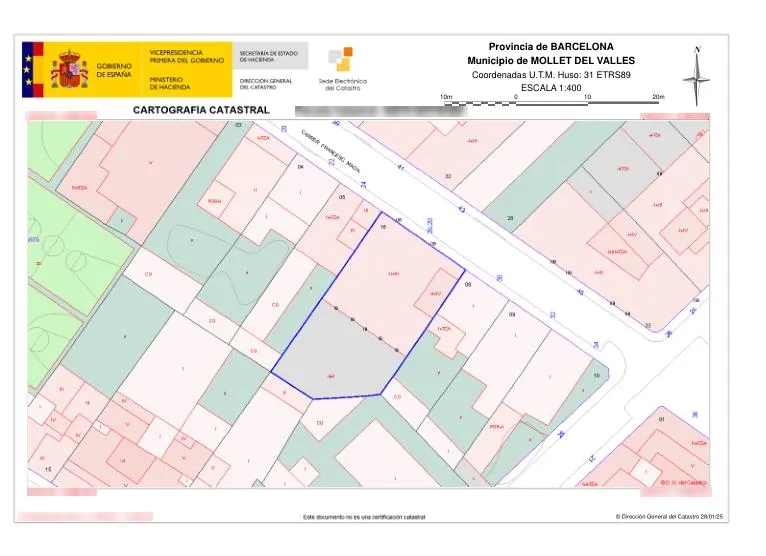
Task: Select the CARTOGRAFIA CATASTRAL title
Action: (x=201, y=110)
